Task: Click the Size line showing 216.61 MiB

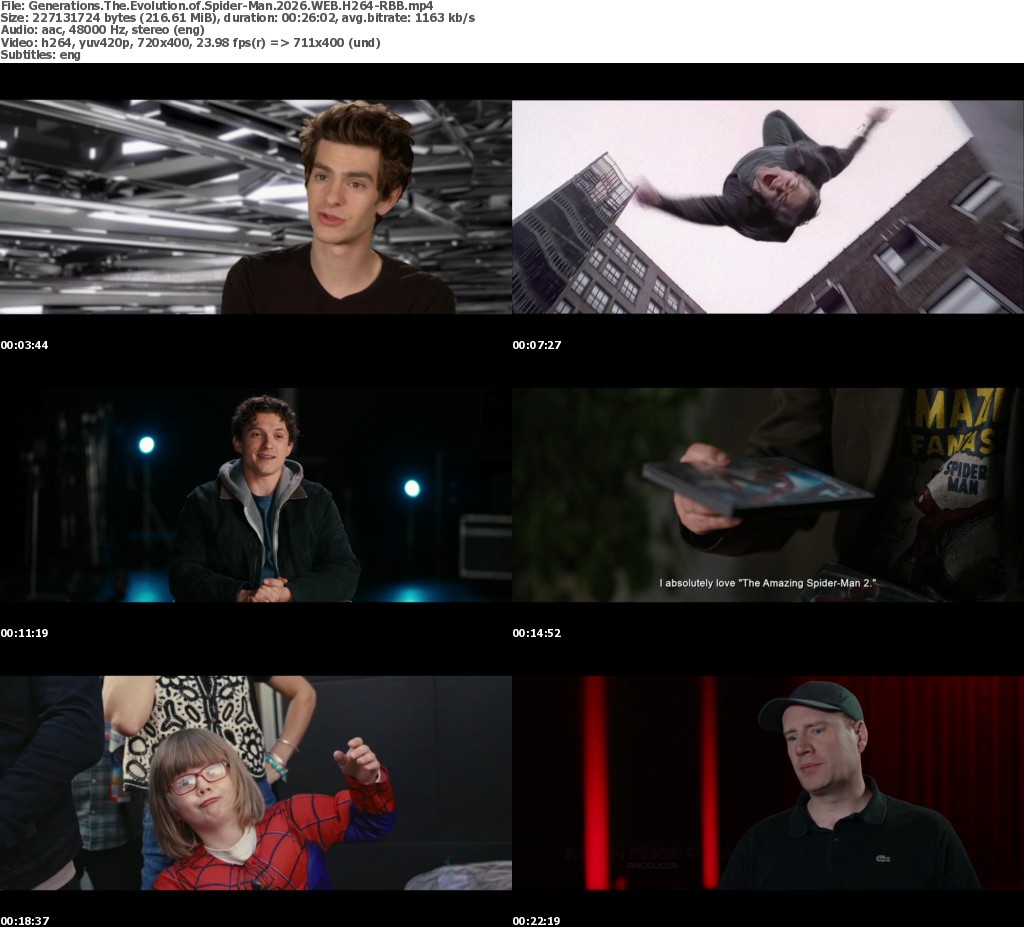Action: tap(238, 18)
